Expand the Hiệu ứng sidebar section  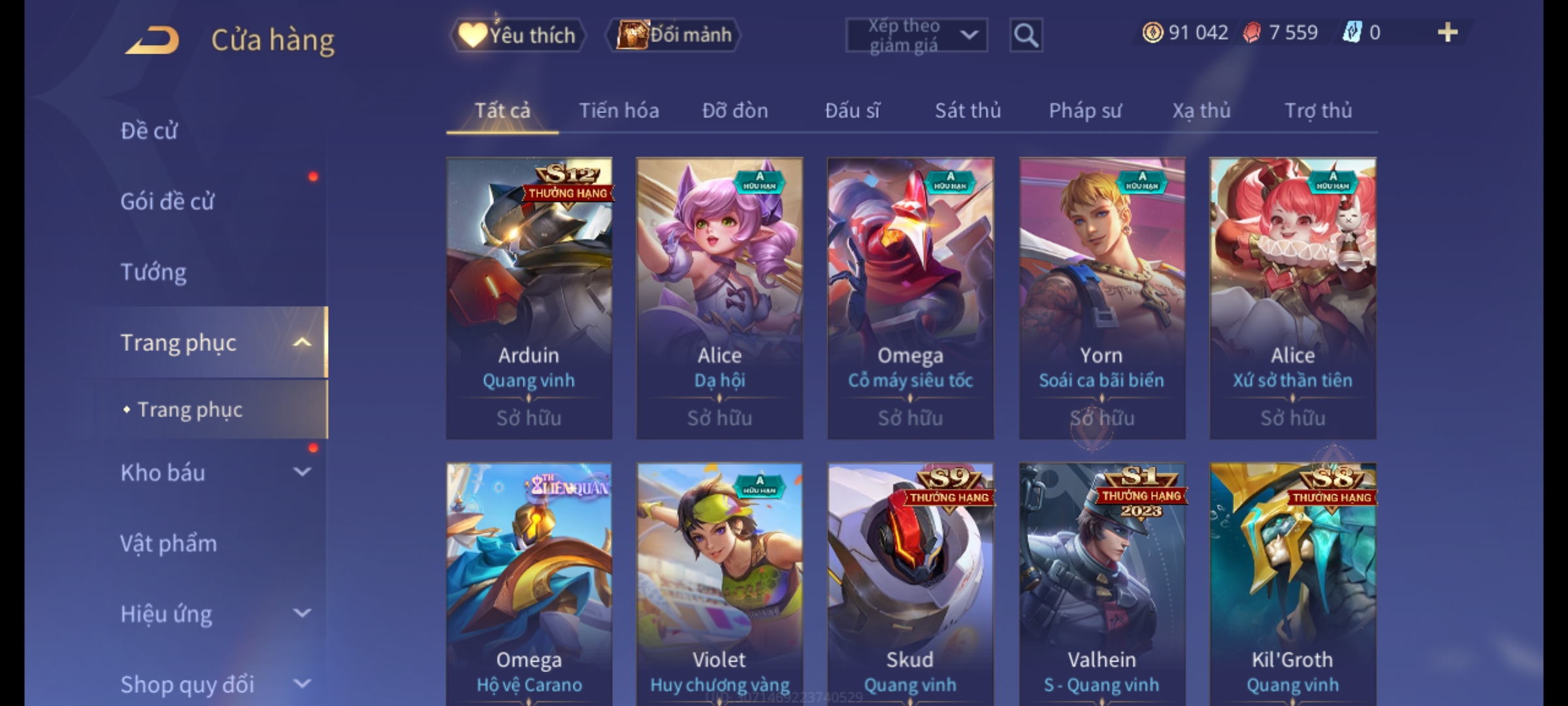coord(302,613)
